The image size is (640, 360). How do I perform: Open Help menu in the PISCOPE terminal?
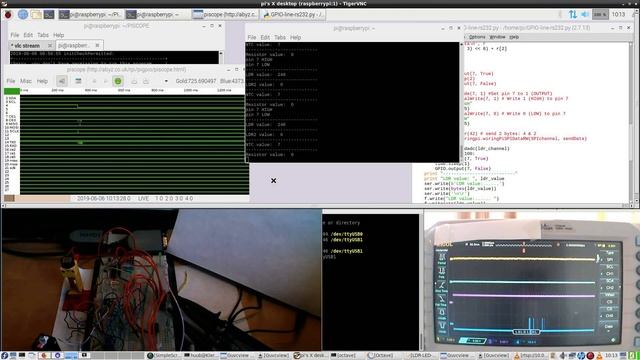58,35
